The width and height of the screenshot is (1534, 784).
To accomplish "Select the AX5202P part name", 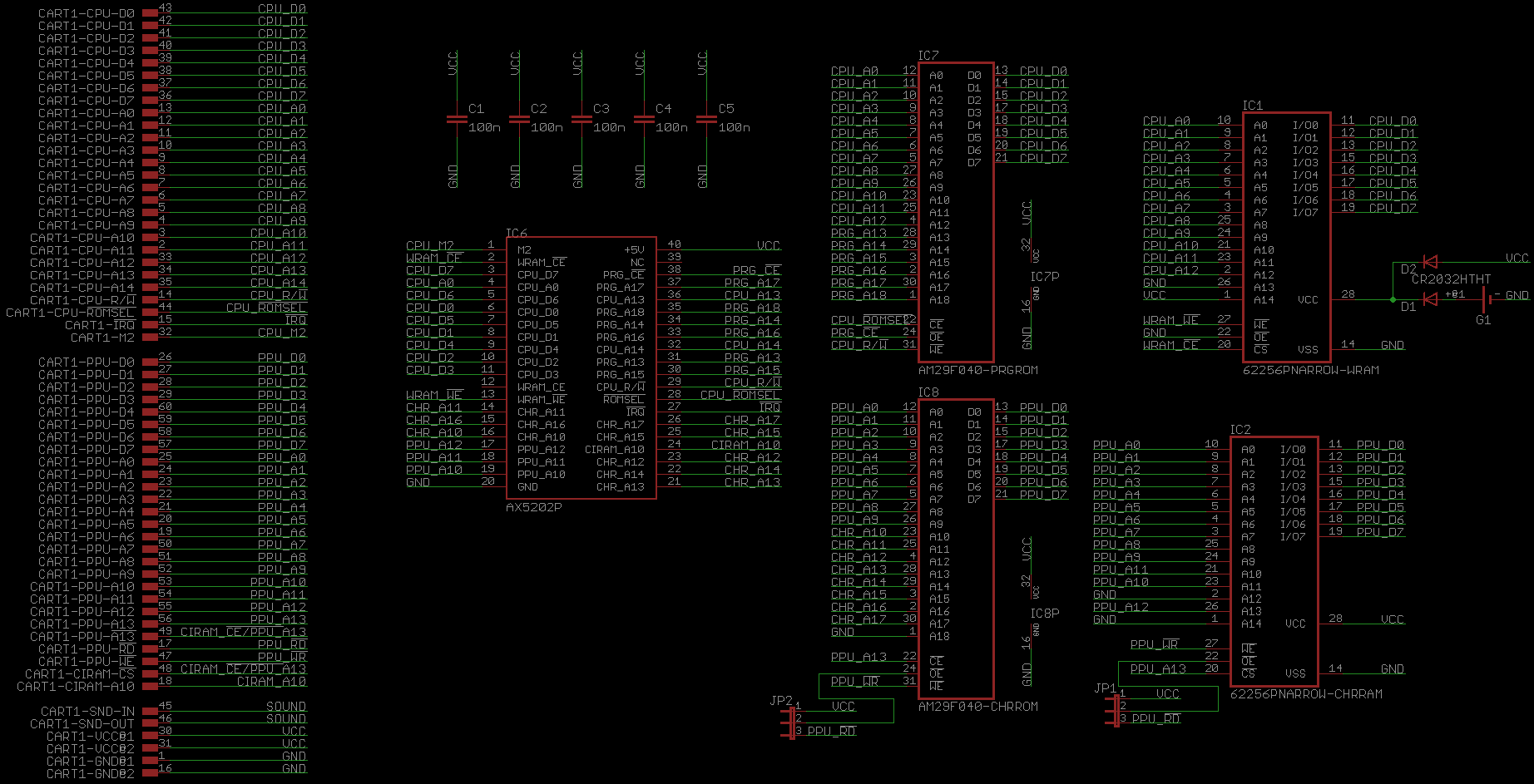I will tap(534, 506).
